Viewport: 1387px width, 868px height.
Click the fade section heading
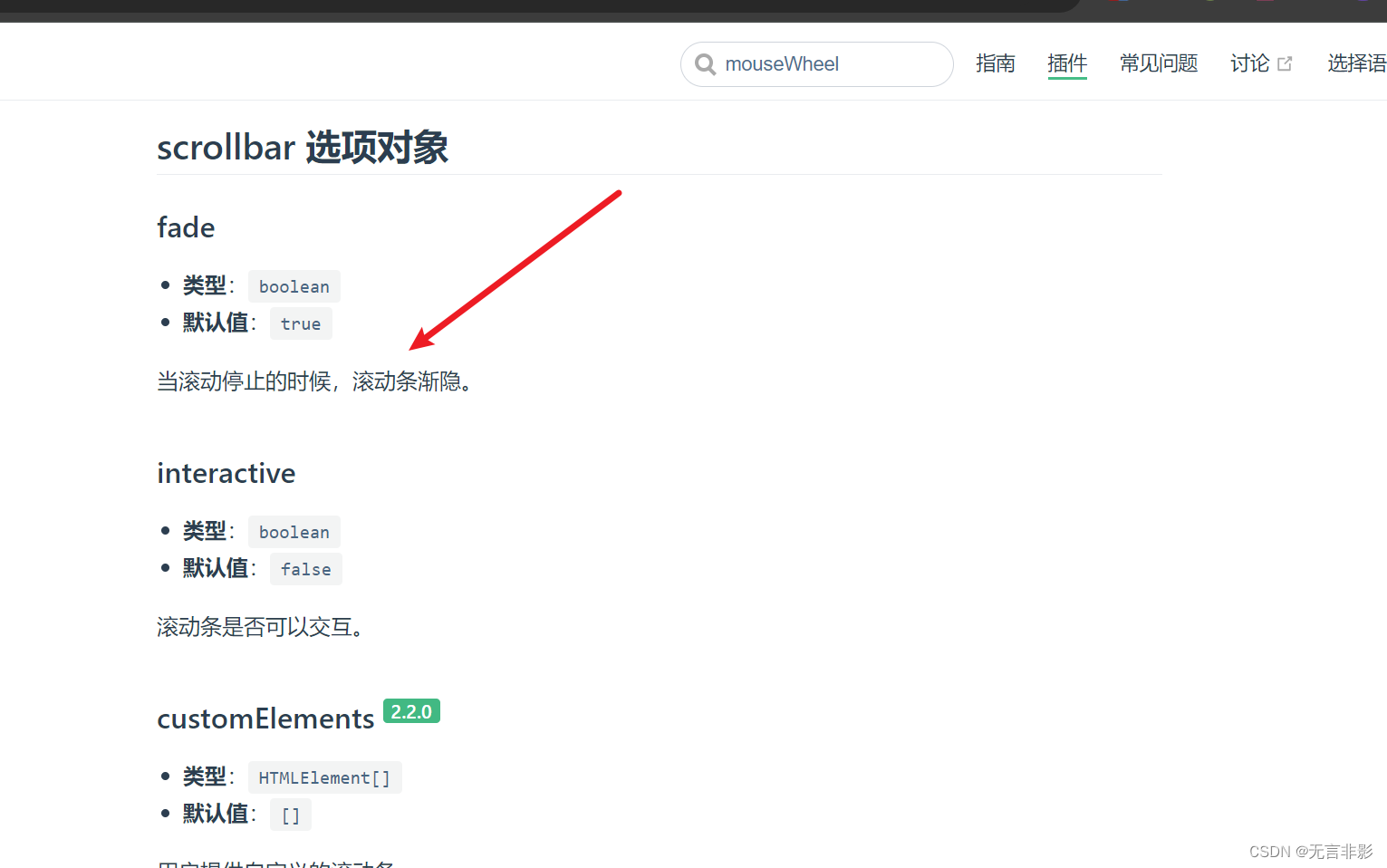point(186,227)
